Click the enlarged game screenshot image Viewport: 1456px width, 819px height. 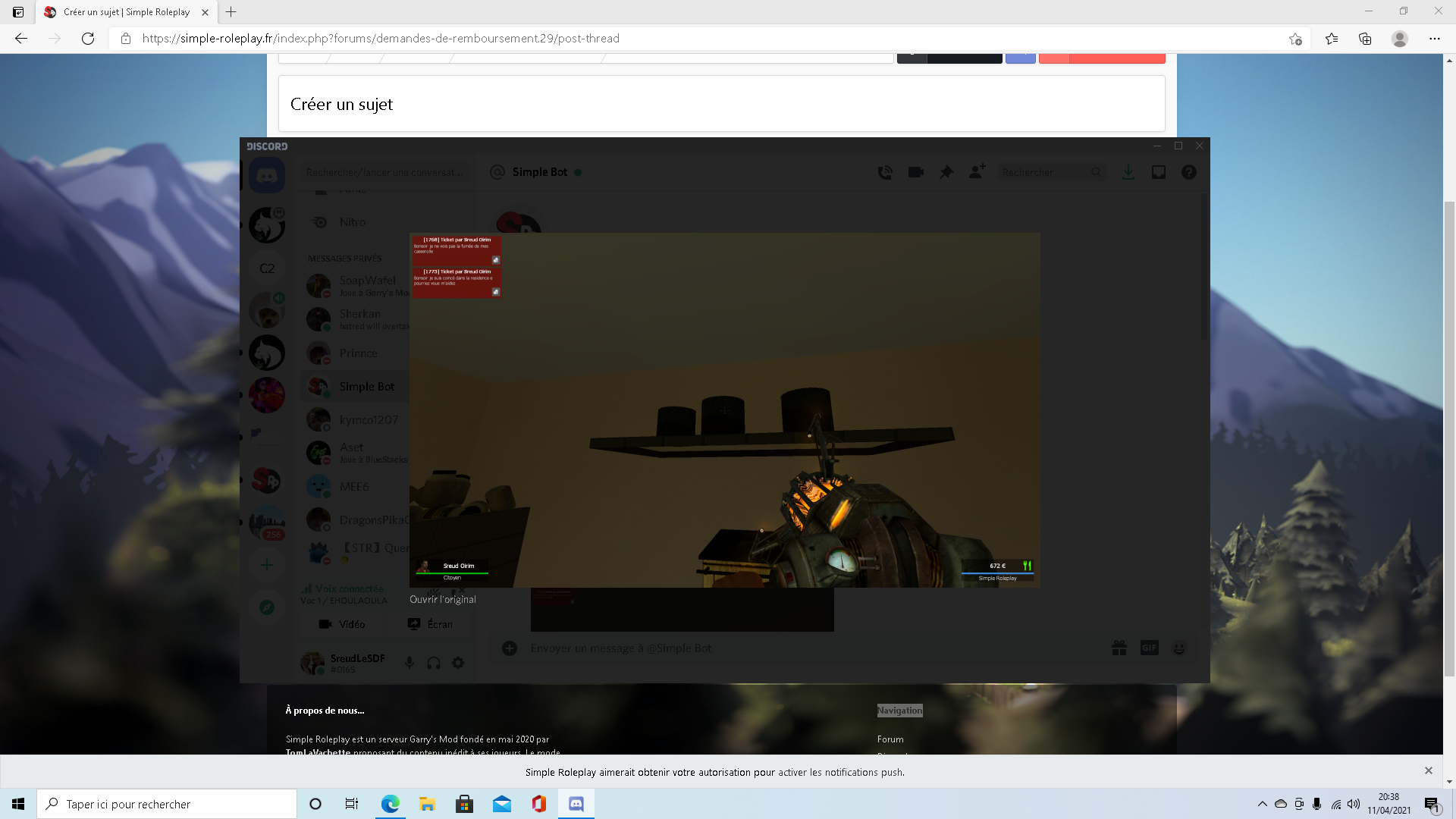pyautogui.click(x=724, y=409)
